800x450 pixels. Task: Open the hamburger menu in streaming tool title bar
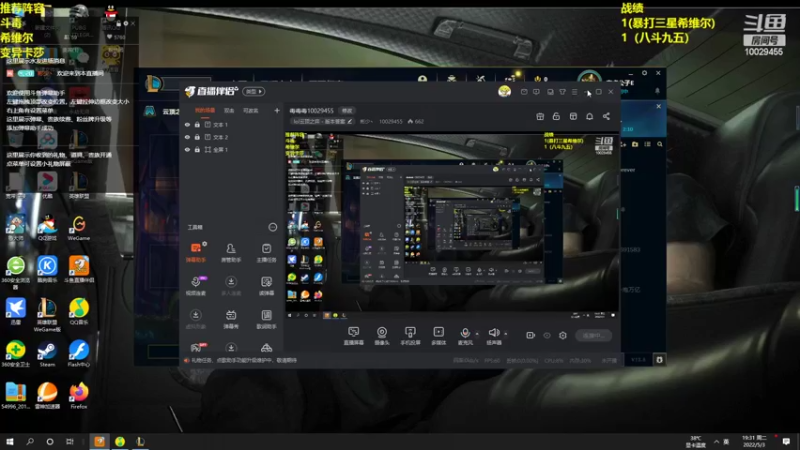pyautogui.click(x=574, y=92)
